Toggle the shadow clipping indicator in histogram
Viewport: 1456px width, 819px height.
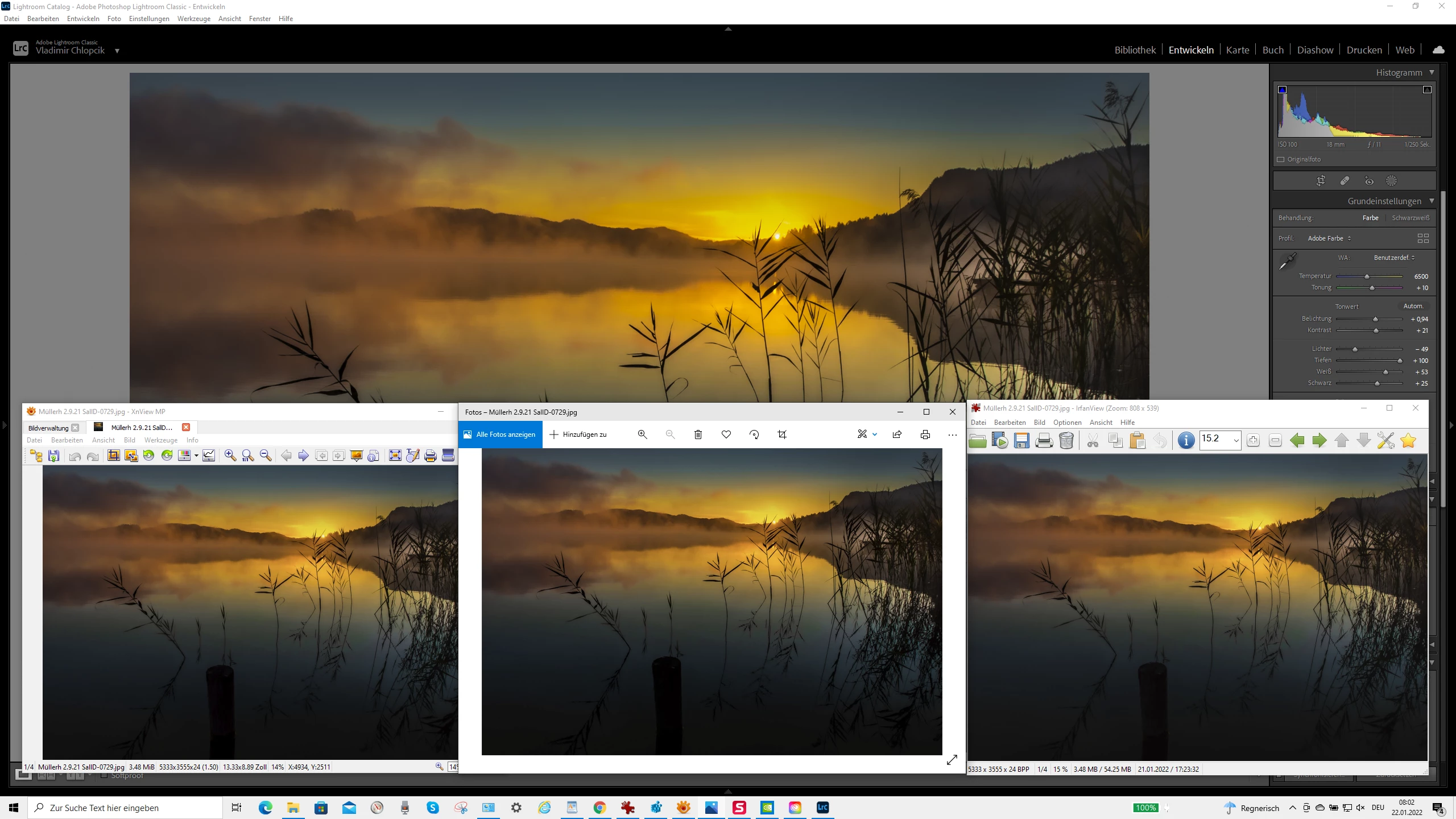point(1282,90)
